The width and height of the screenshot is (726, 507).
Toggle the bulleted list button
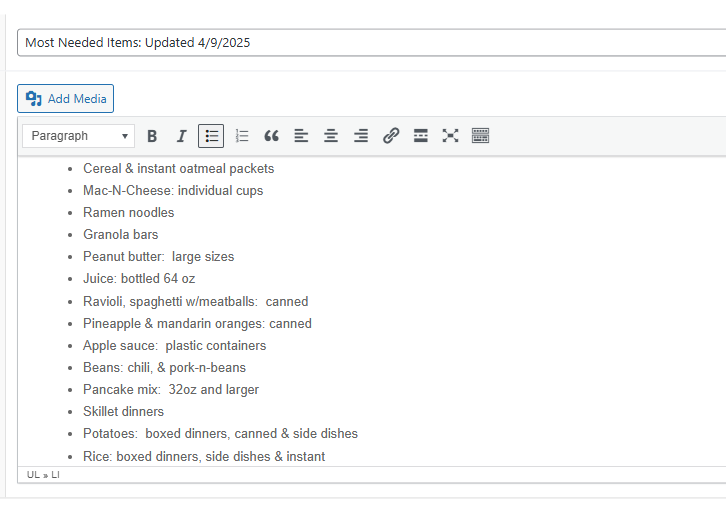211,136
